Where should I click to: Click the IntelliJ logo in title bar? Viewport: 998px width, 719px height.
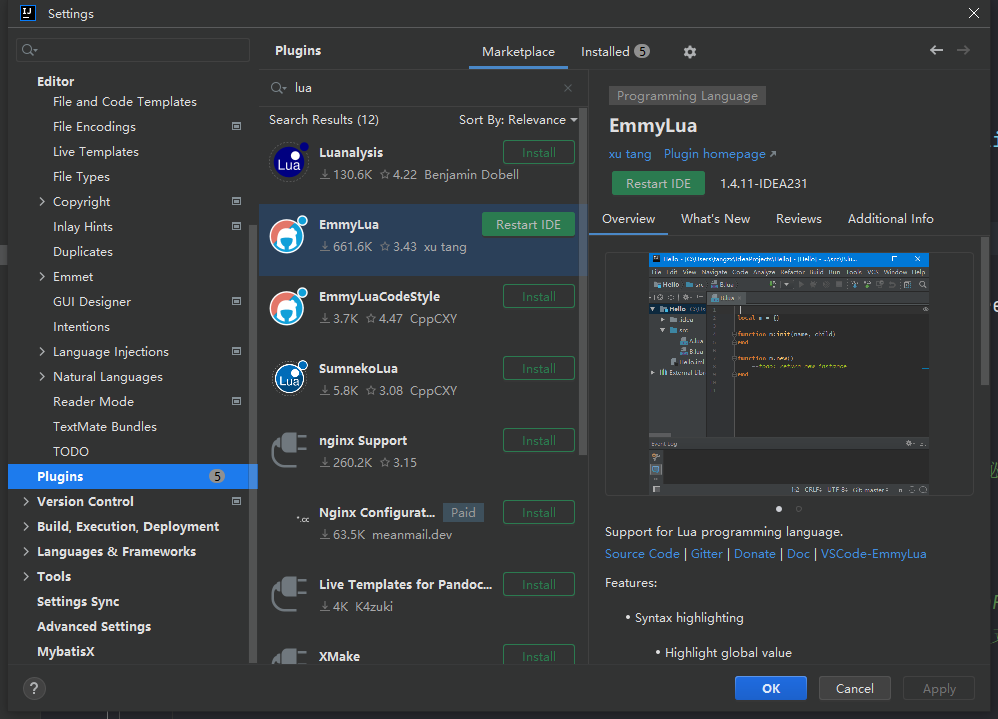tap(27, 13)
